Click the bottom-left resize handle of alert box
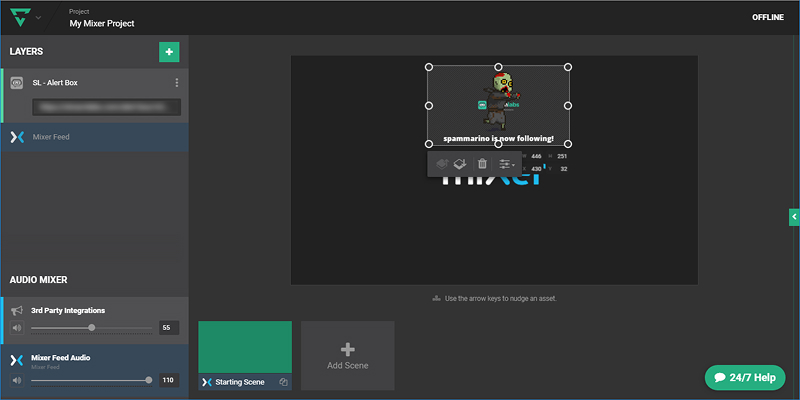Image resolution: width=800 pixels, height=400 pixels. point(429,144)
